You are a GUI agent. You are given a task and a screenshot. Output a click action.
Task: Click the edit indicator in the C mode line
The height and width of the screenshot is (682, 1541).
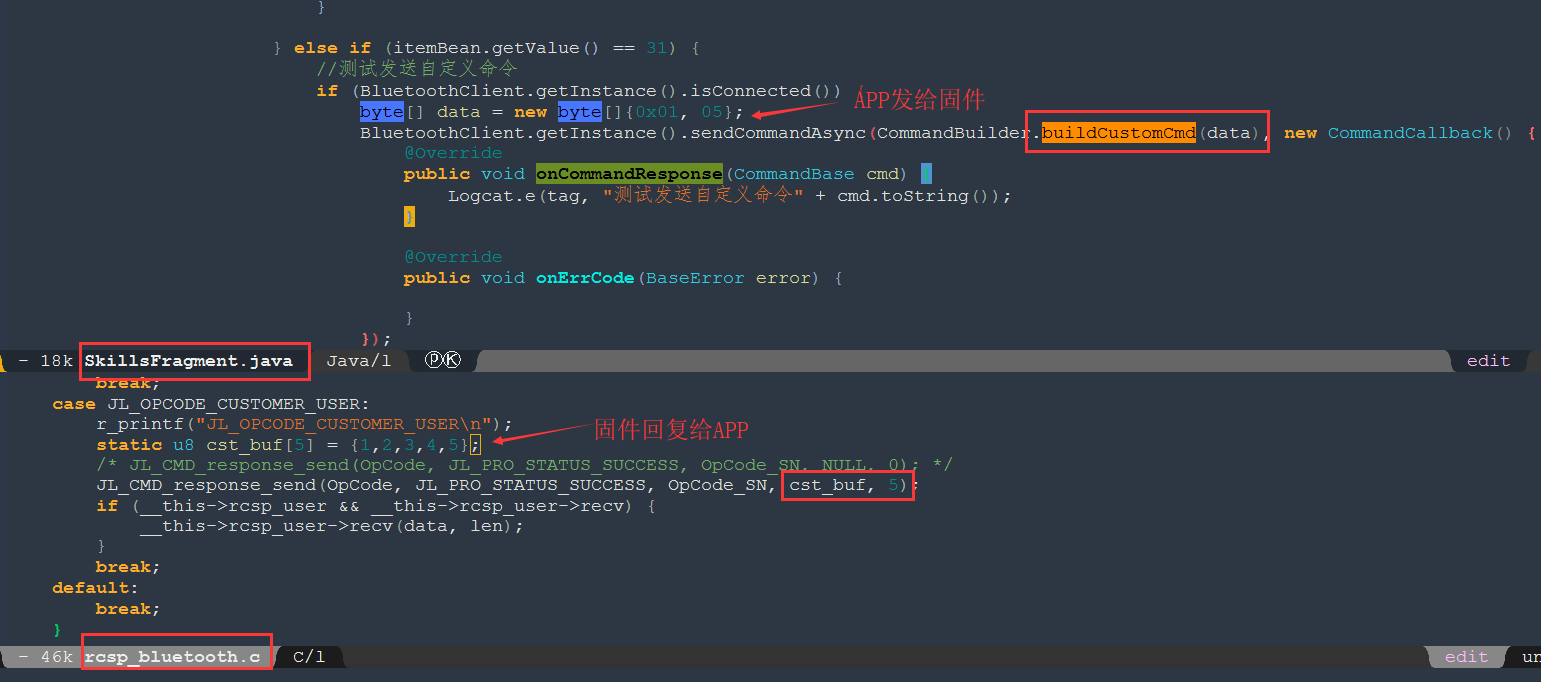(x=1466, y=656)
